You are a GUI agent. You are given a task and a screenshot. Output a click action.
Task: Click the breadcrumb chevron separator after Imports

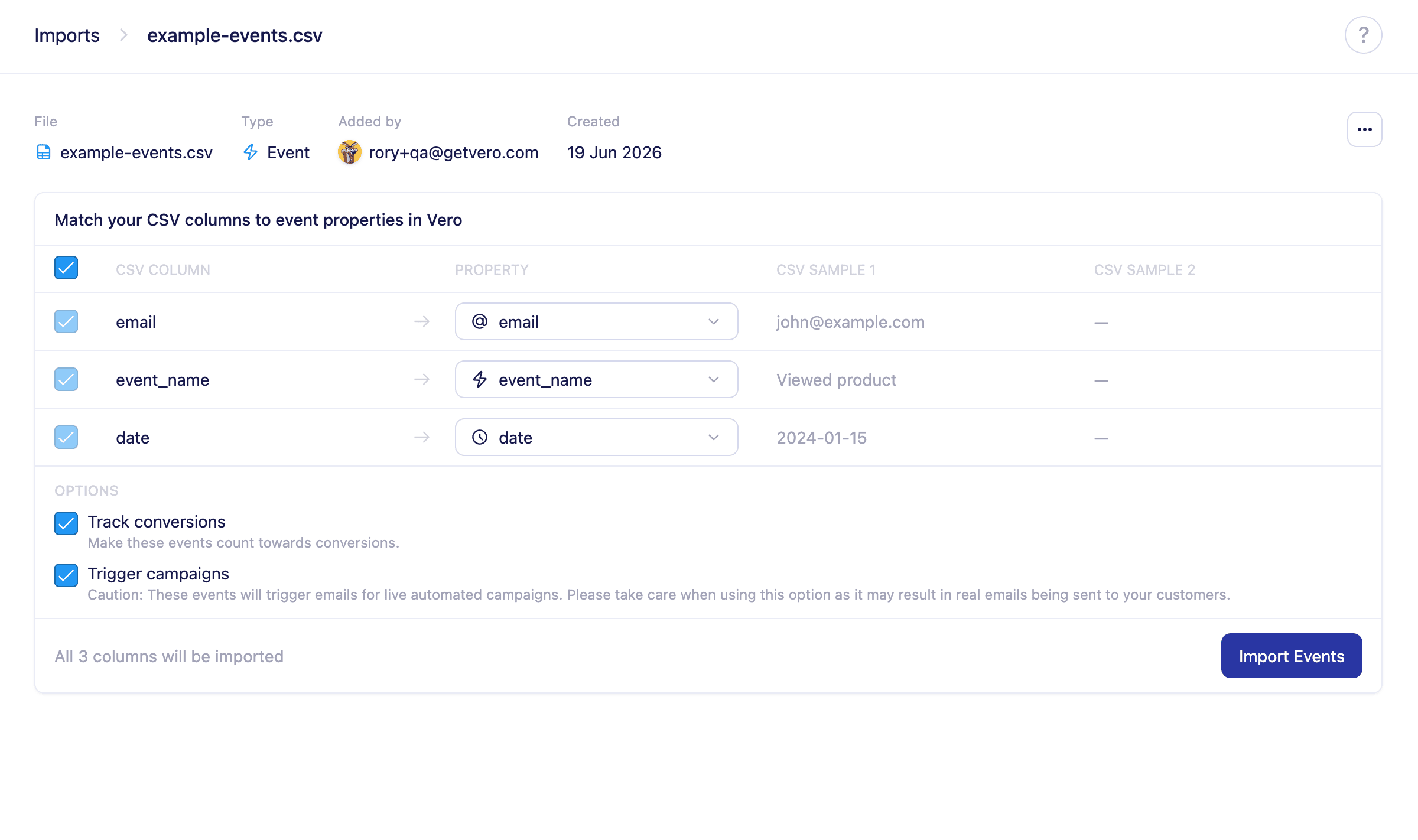(x=123, y=35)
